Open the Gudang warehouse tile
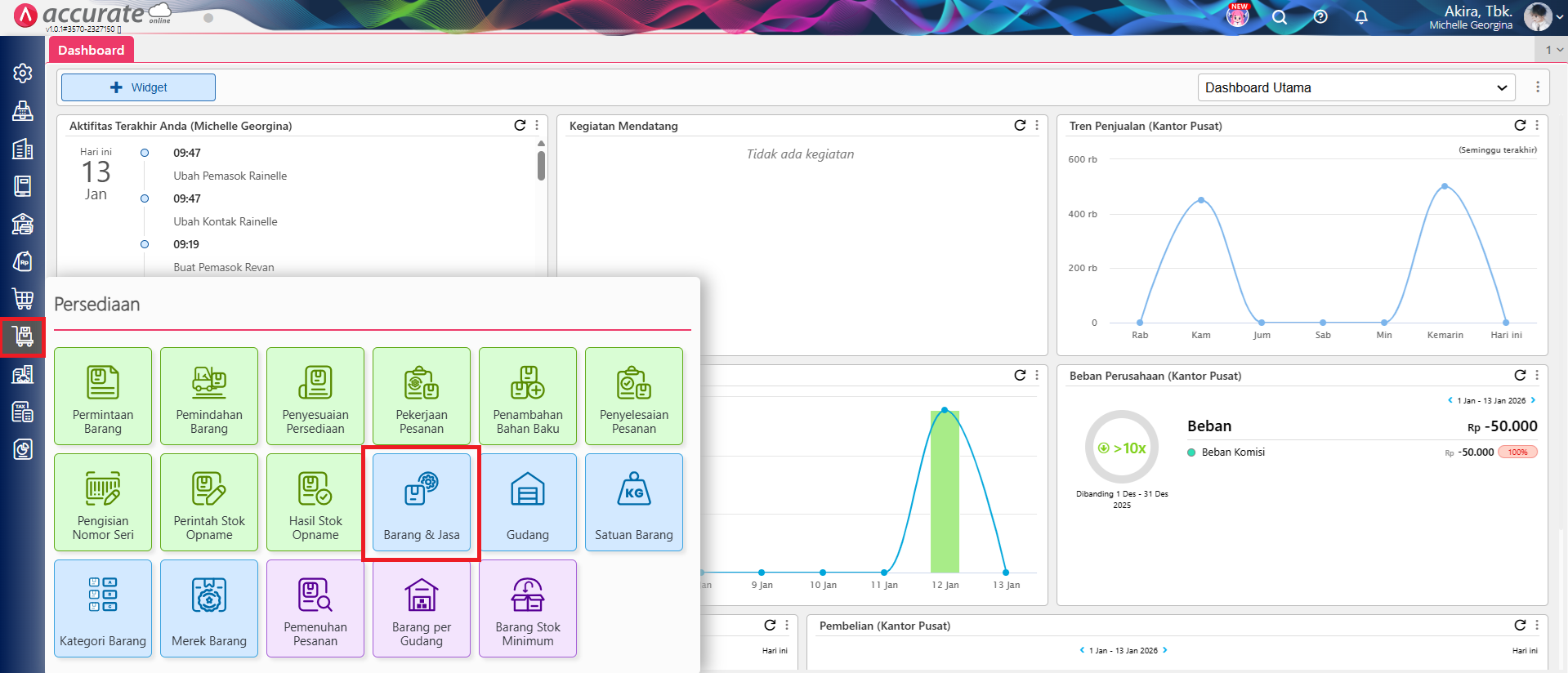The height and width of the screenshot is (673, 1568). pyautogui.click(x=528, y=502)
